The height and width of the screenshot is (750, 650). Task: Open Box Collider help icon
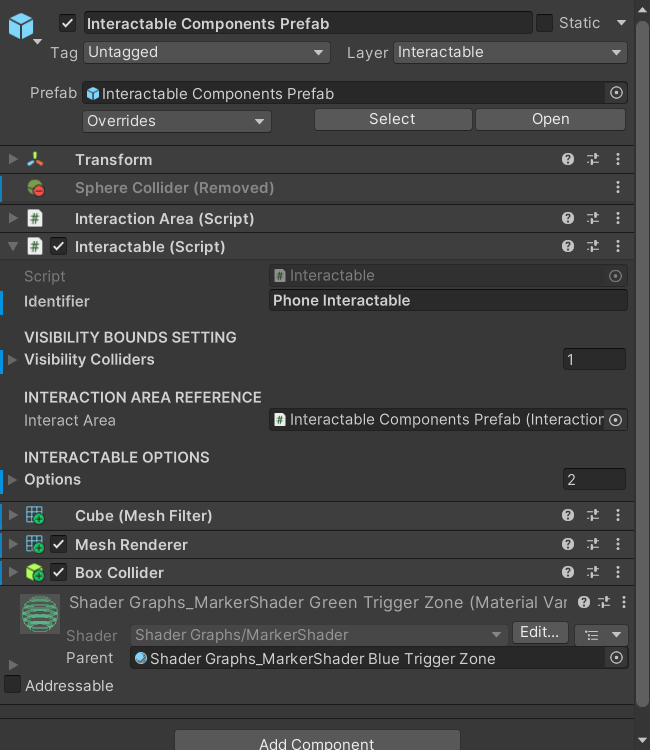point(568,572)
